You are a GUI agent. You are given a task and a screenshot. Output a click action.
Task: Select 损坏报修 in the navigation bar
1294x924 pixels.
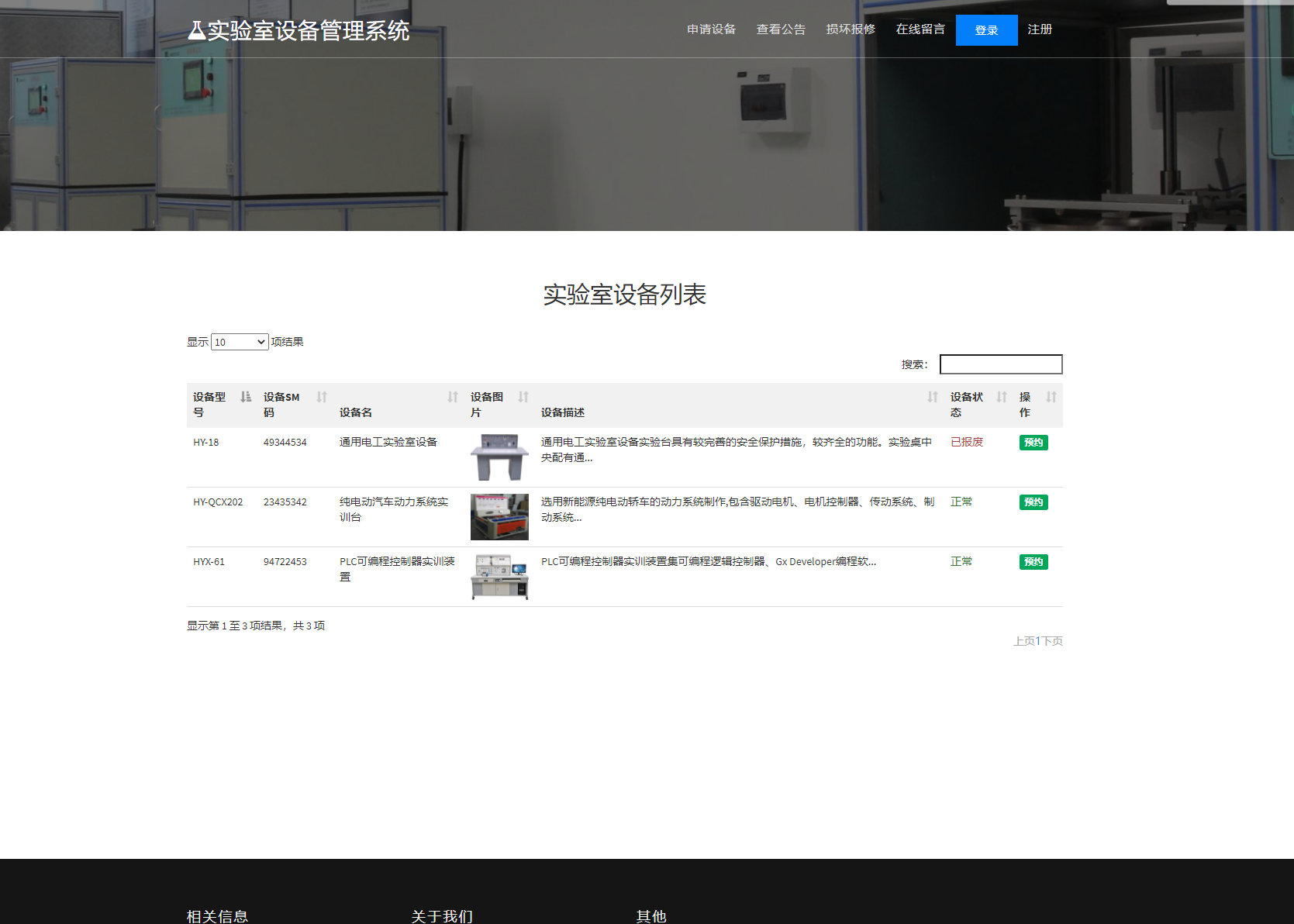(851, 29)
